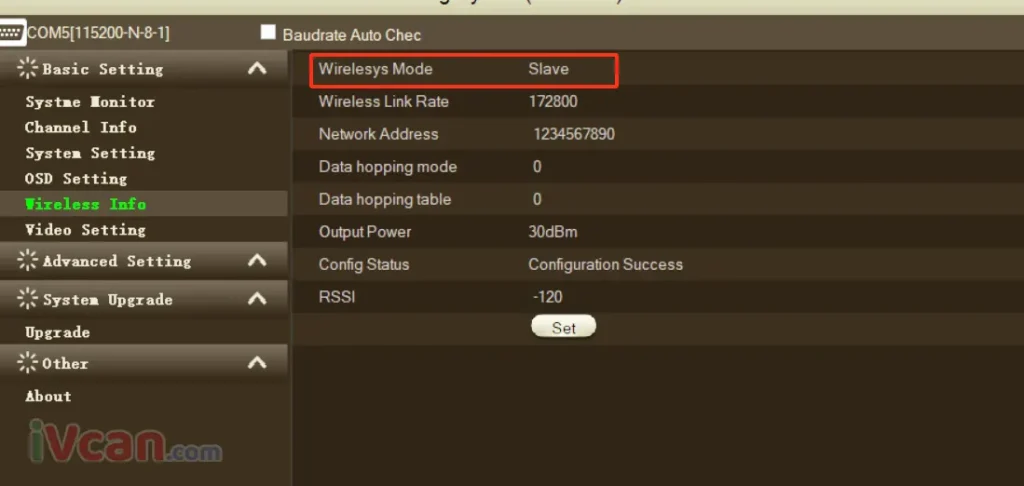The image size is (1024, 486).
Task: Open the OSD Setting page
Action: pos(76,179)
